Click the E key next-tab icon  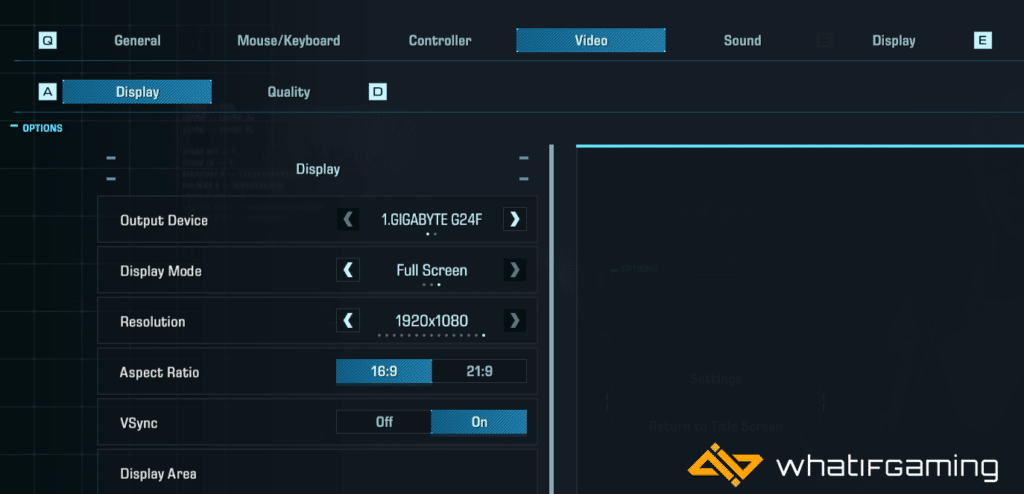982,41
